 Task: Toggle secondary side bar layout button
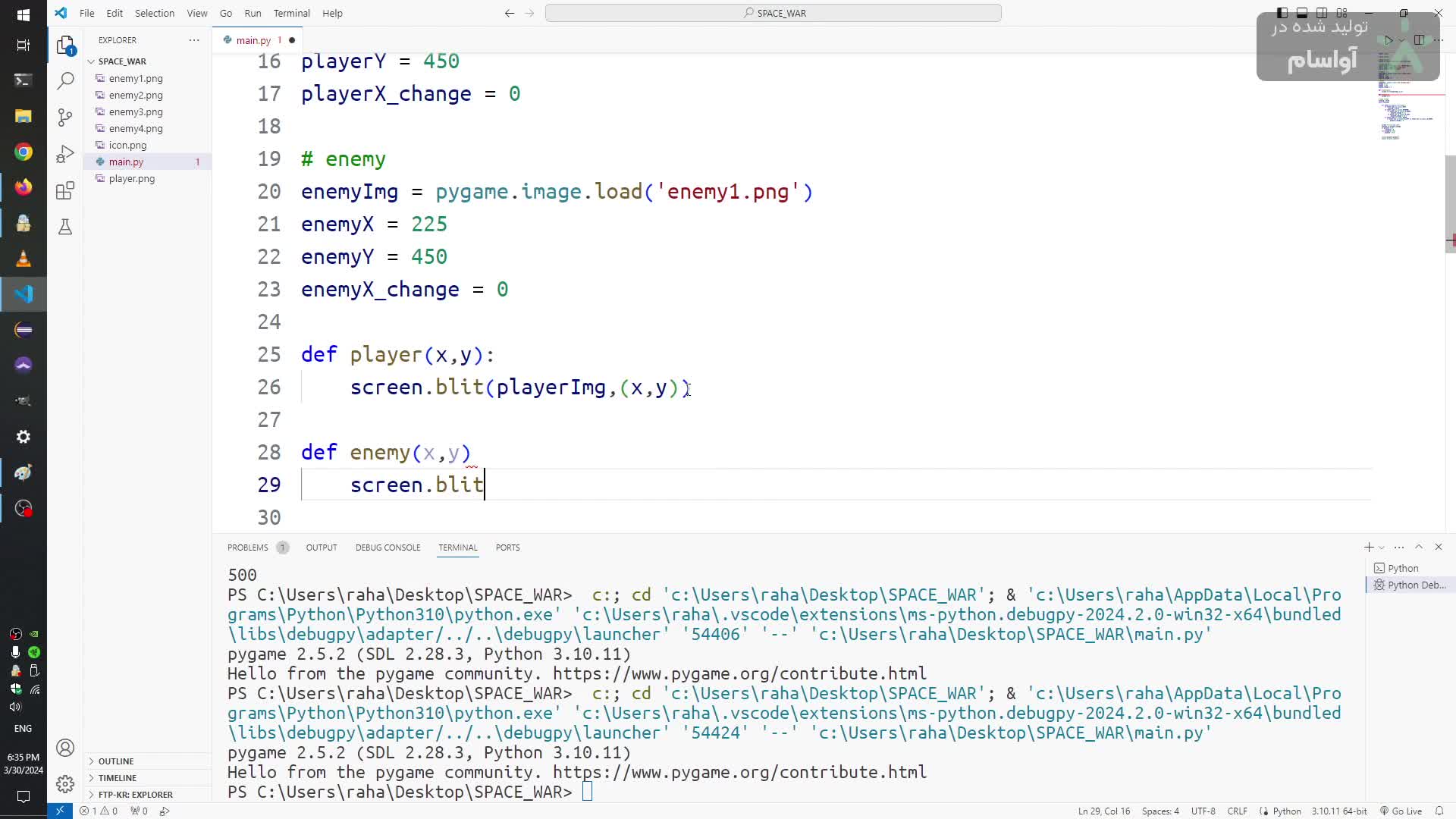1322,13
